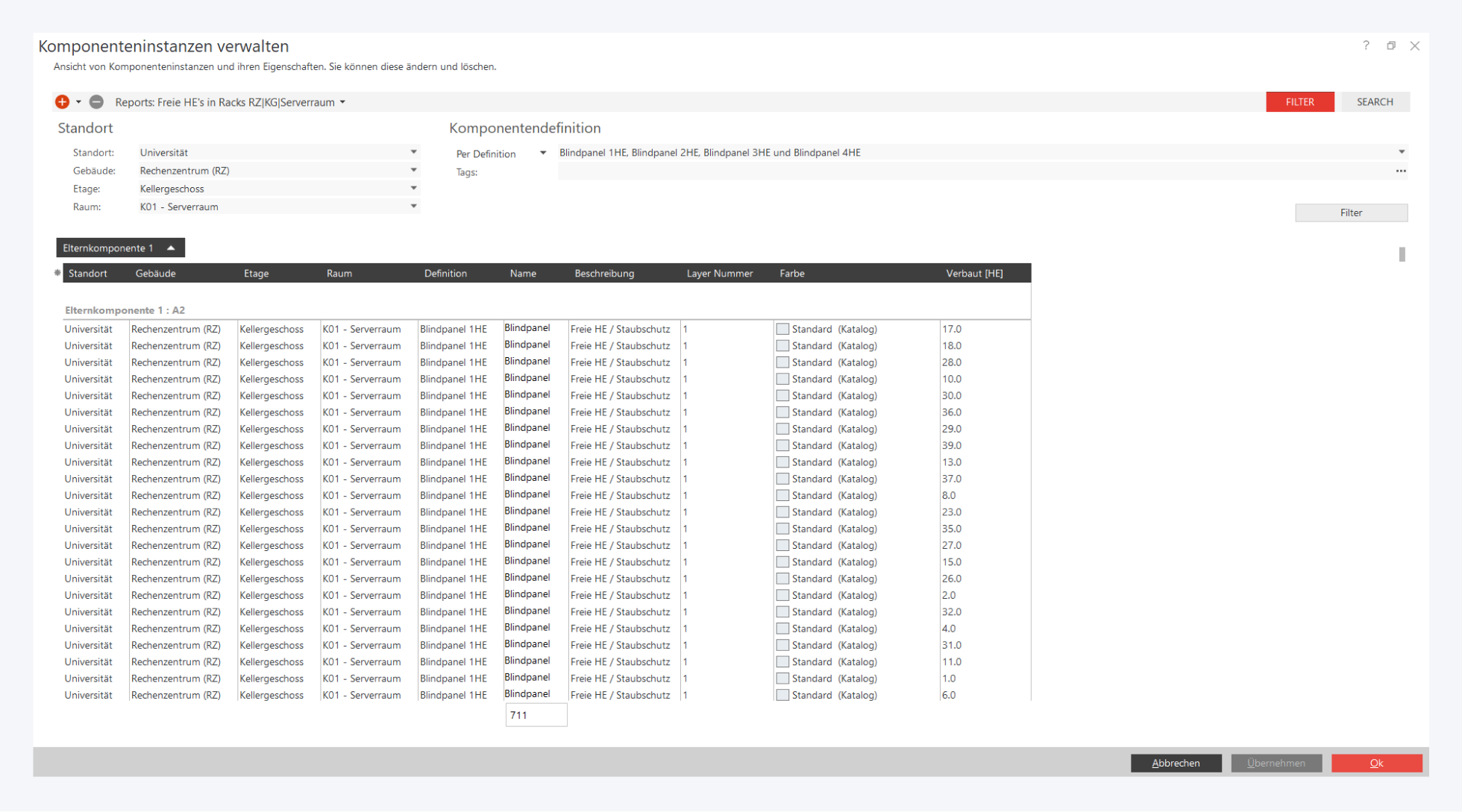
Task: Switch to the SEARCH tab
Action: point(1374,102)
